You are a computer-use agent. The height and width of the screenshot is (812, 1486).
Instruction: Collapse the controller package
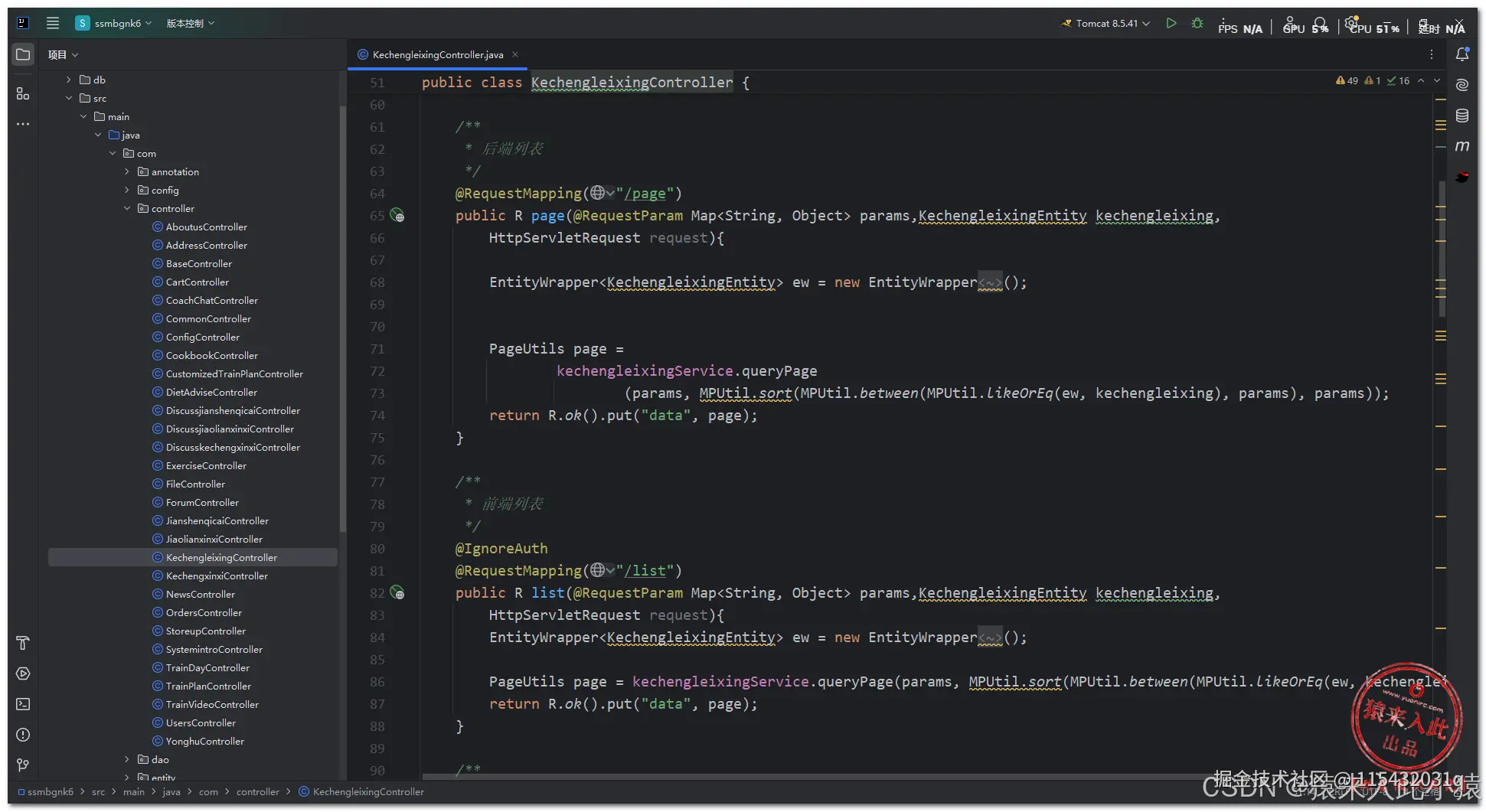click(126, 208)
